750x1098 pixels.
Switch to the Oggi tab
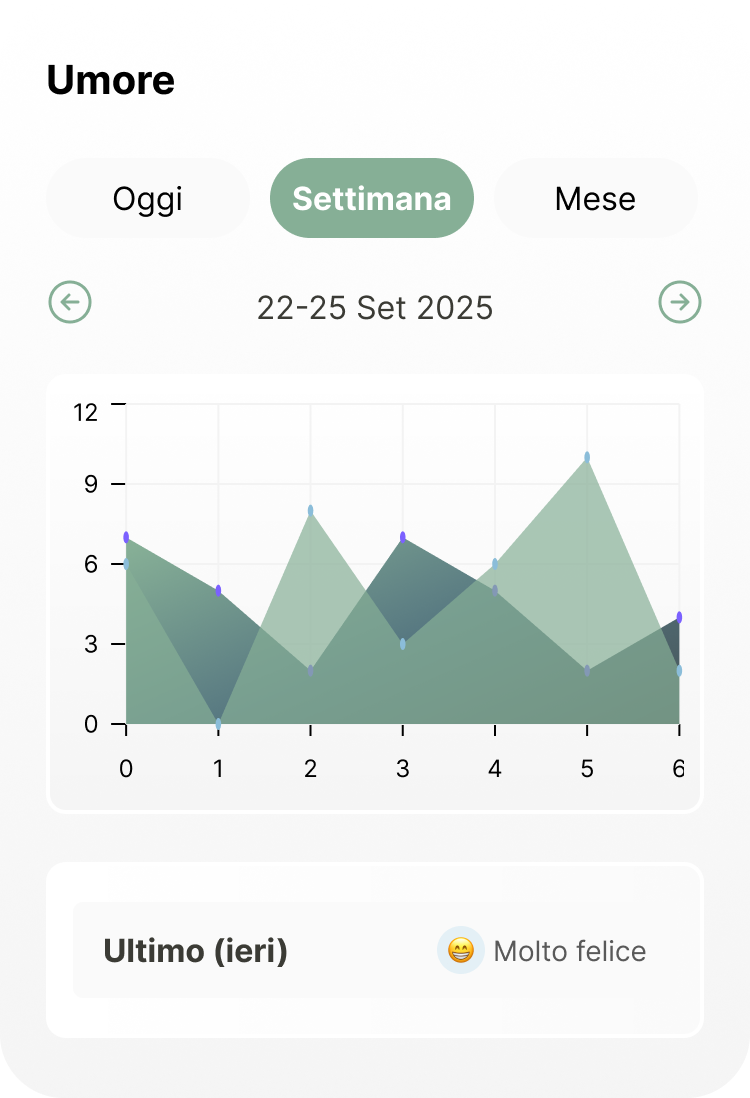148,198
